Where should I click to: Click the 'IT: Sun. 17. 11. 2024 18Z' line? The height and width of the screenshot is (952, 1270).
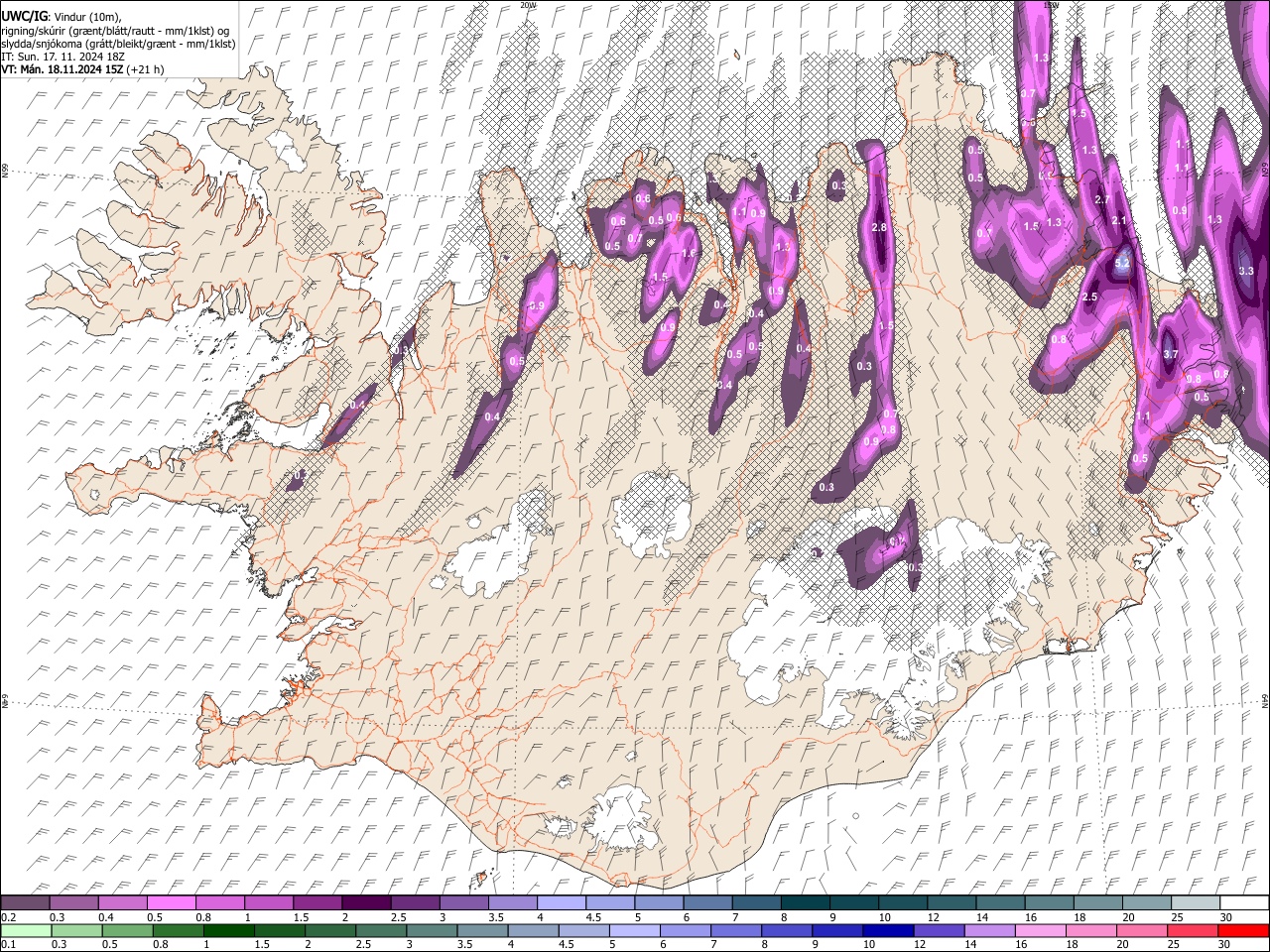[x=63, y=57]
